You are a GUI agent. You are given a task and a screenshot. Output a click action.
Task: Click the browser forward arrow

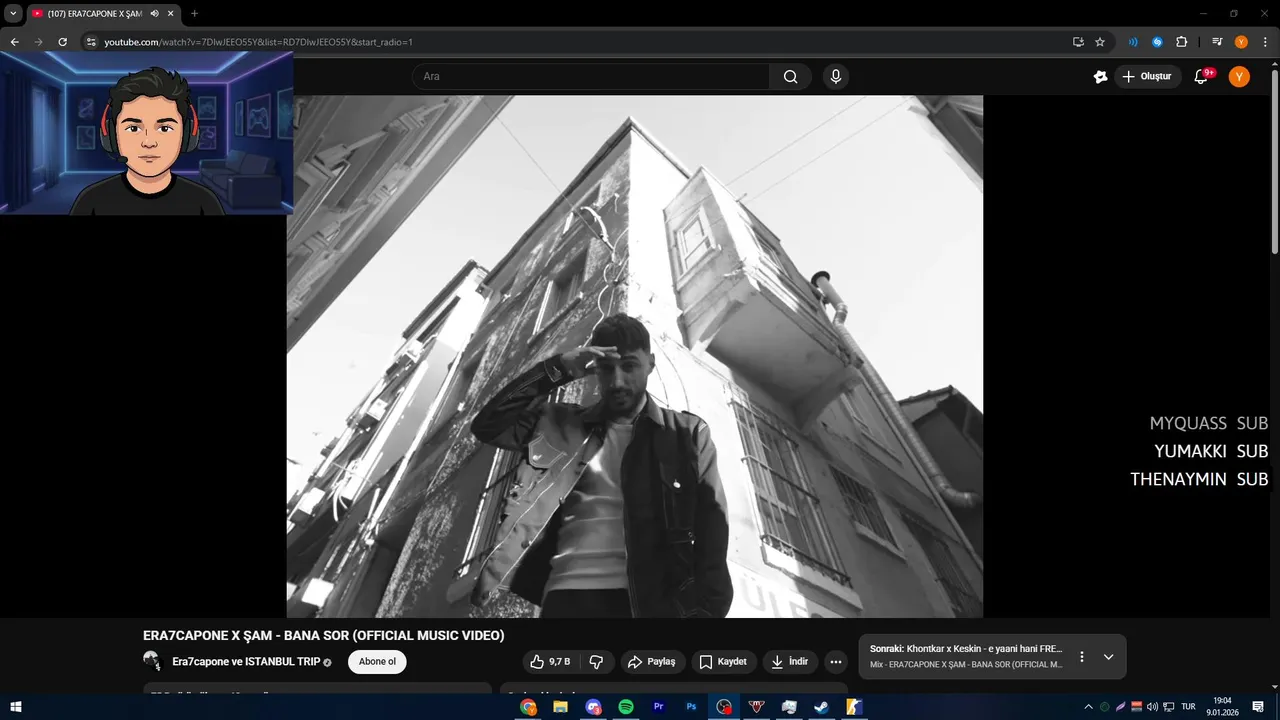(x=38, y=42)
